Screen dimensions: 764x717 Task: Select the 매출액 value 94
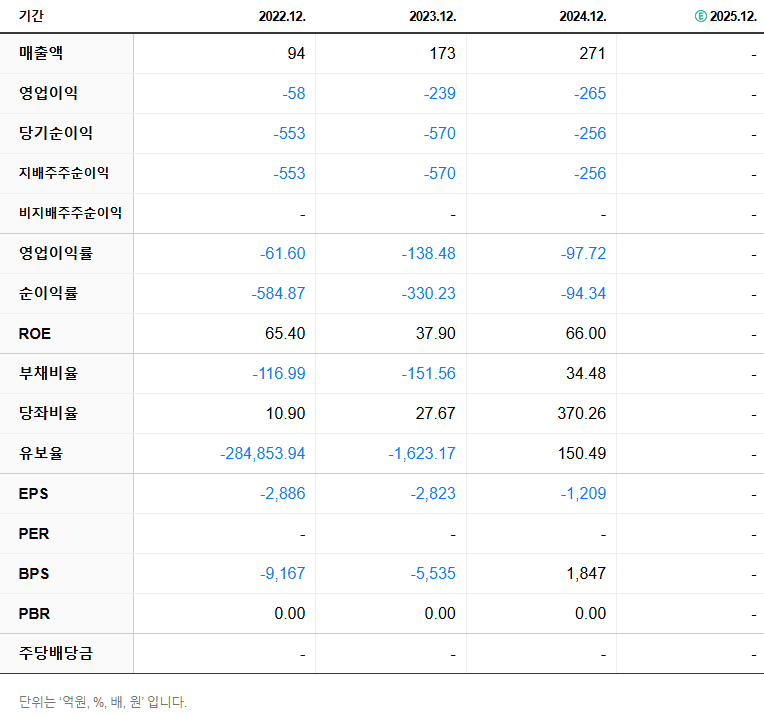[296, 53]
